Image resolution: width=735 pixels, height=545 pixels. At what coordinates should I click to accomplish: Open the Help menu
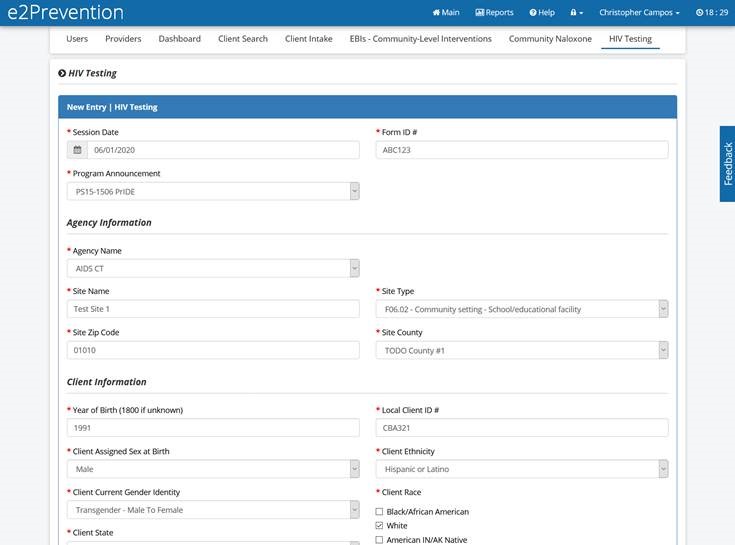pyautogui.click(x=541, y=13)
